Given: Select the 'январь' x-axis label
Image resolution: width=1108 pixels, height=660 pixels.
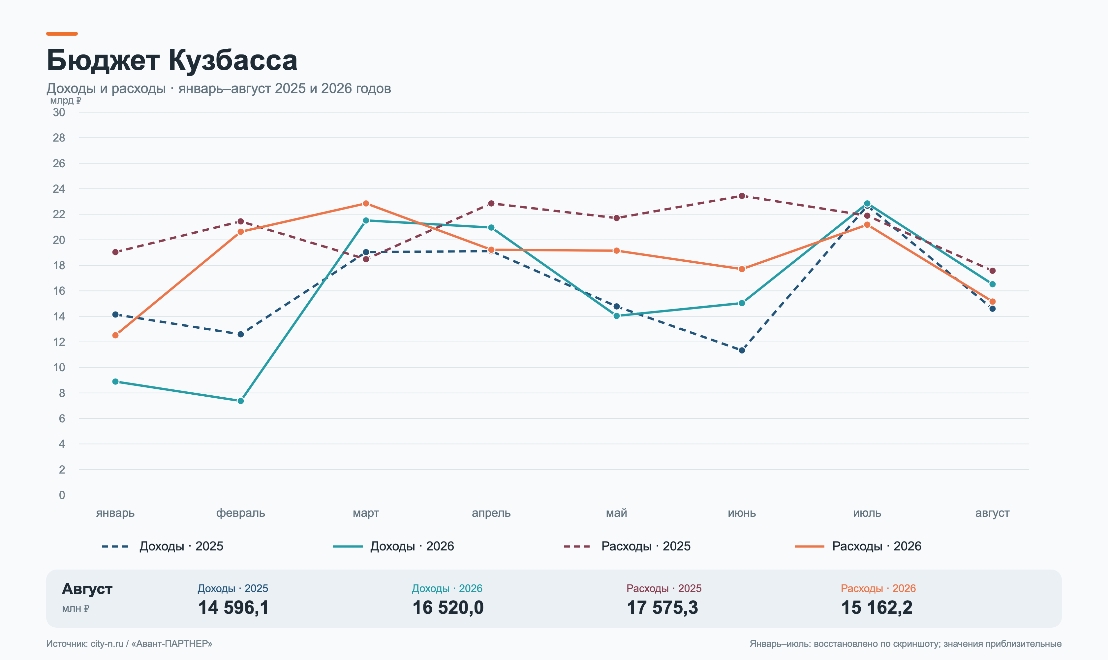Looking at the screenshot, I should click(115, 513).
